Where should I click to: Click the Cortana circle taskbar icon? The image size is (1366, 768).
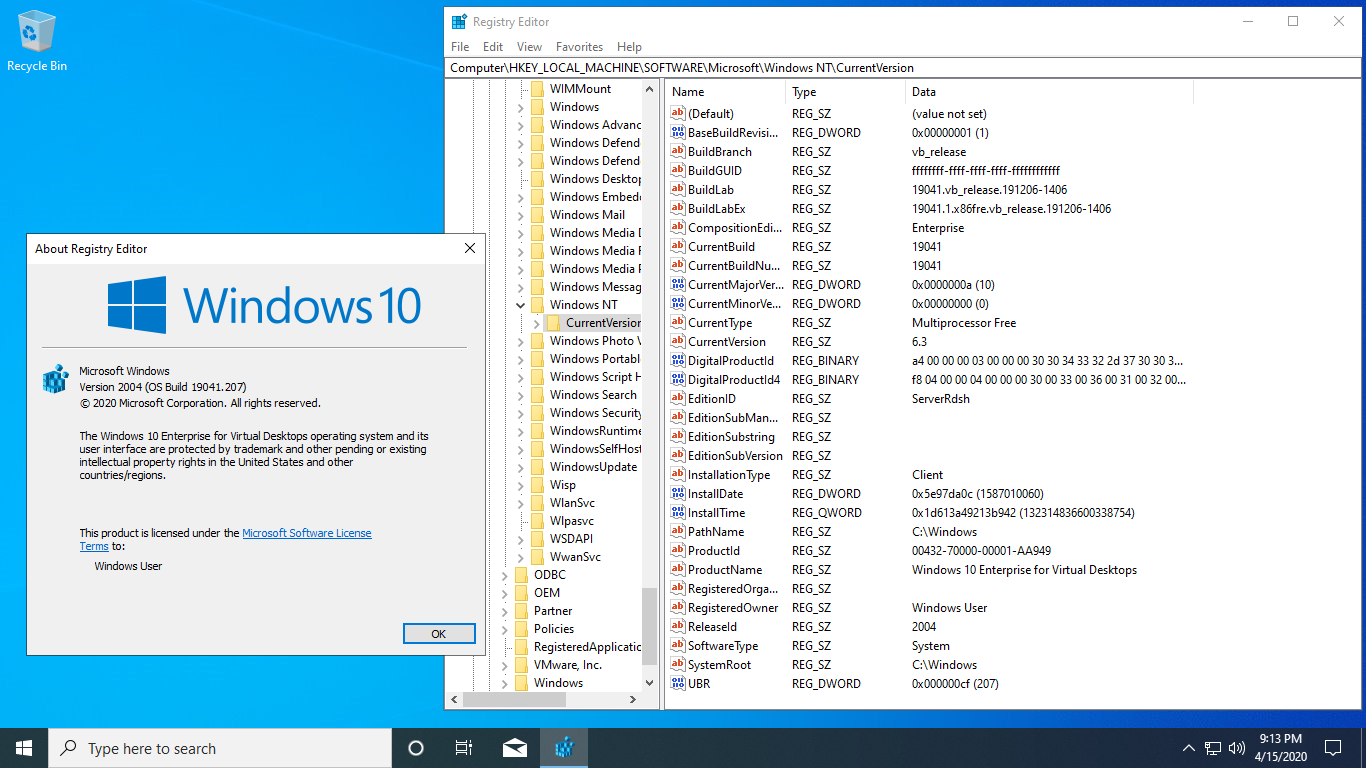(x=416, y=748)
